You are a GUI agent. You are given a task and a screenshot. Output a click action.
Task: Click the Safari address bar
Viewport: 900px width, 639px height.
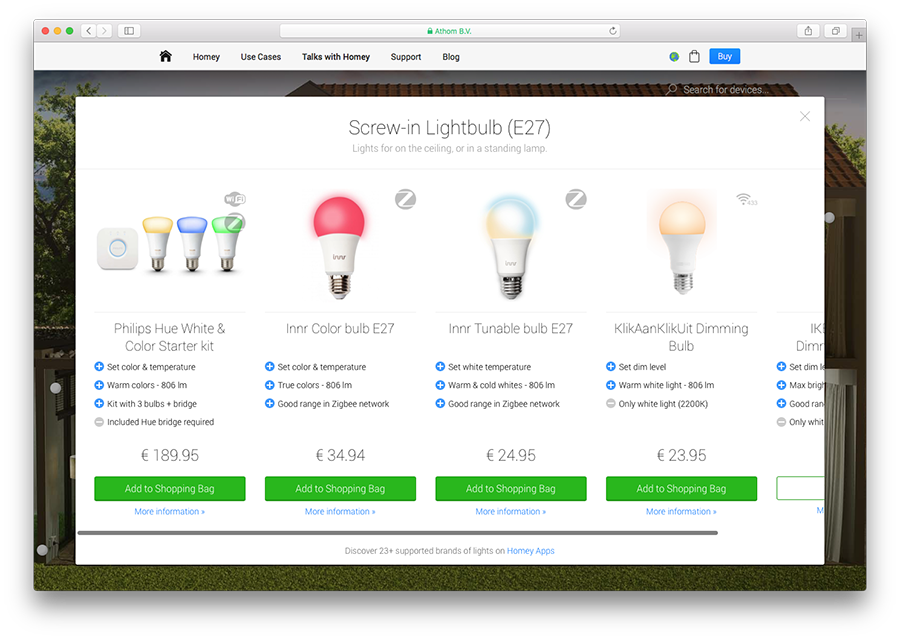(x=449, y=31)
